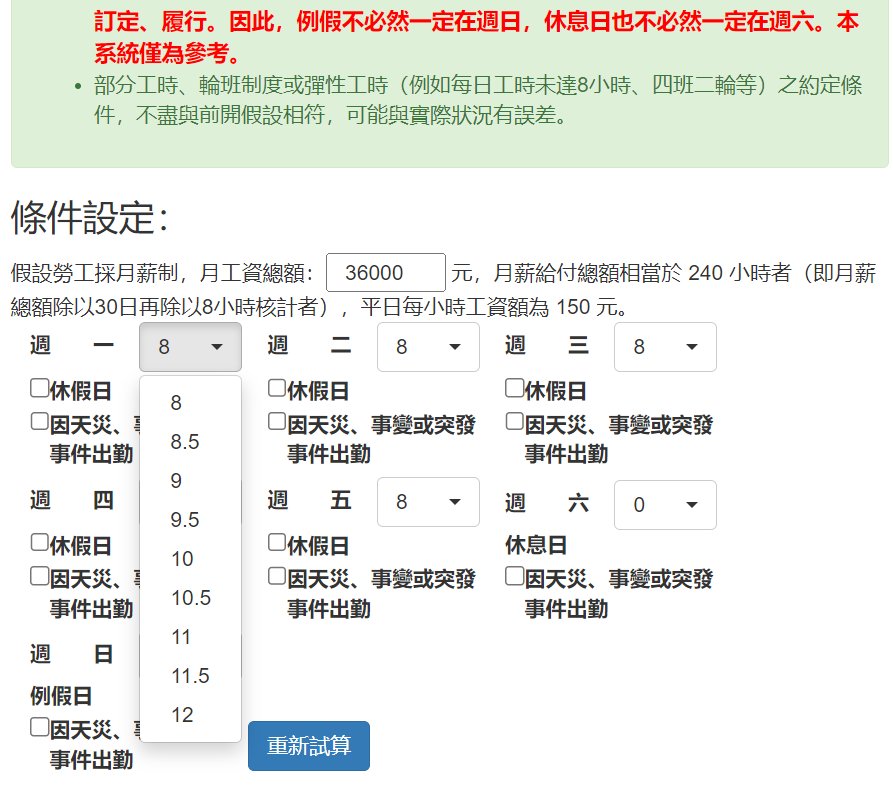Select 11 hours option

pos(190,637)
